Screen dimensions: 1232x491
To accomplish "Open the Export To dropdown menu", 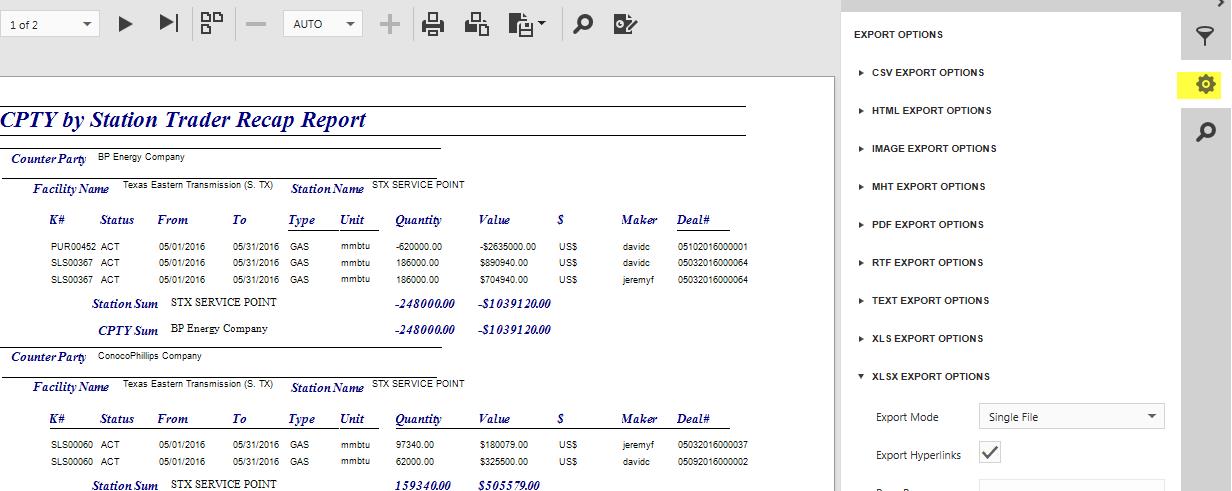I will tap(526, 24).
